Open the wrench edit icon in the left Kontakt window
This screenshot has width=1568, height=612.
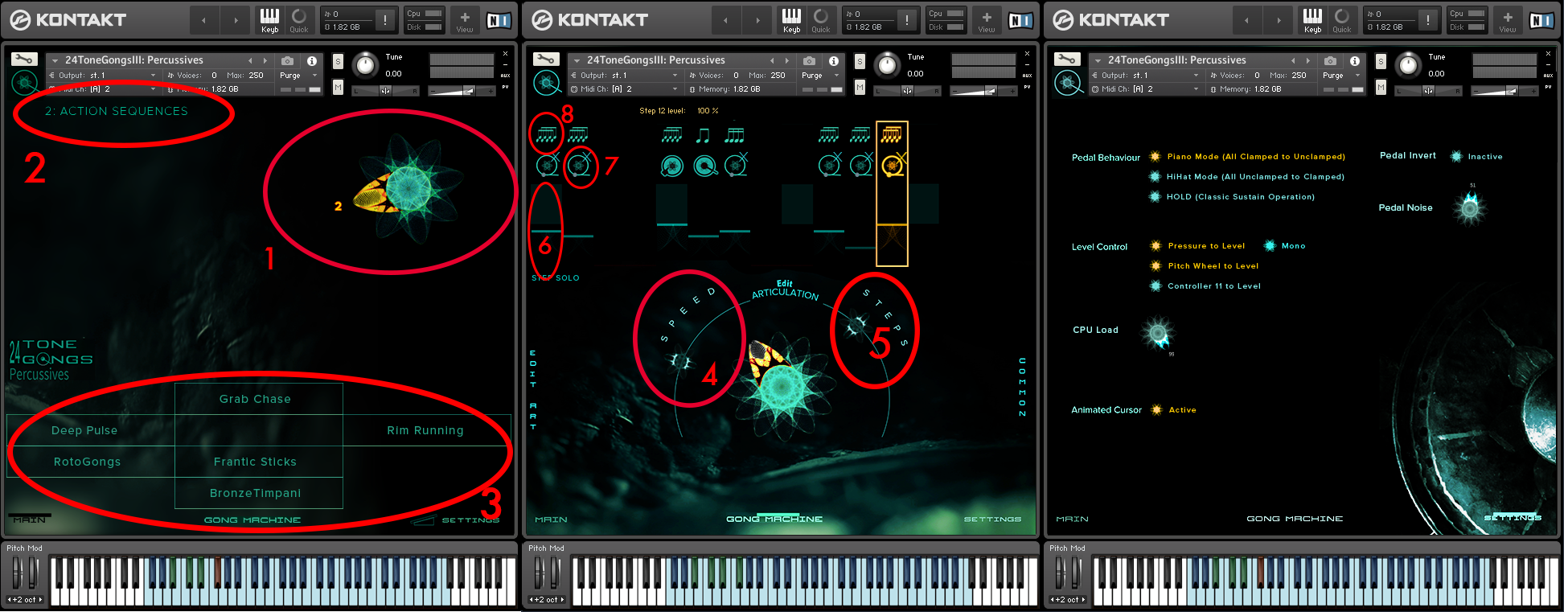(25, 60)
